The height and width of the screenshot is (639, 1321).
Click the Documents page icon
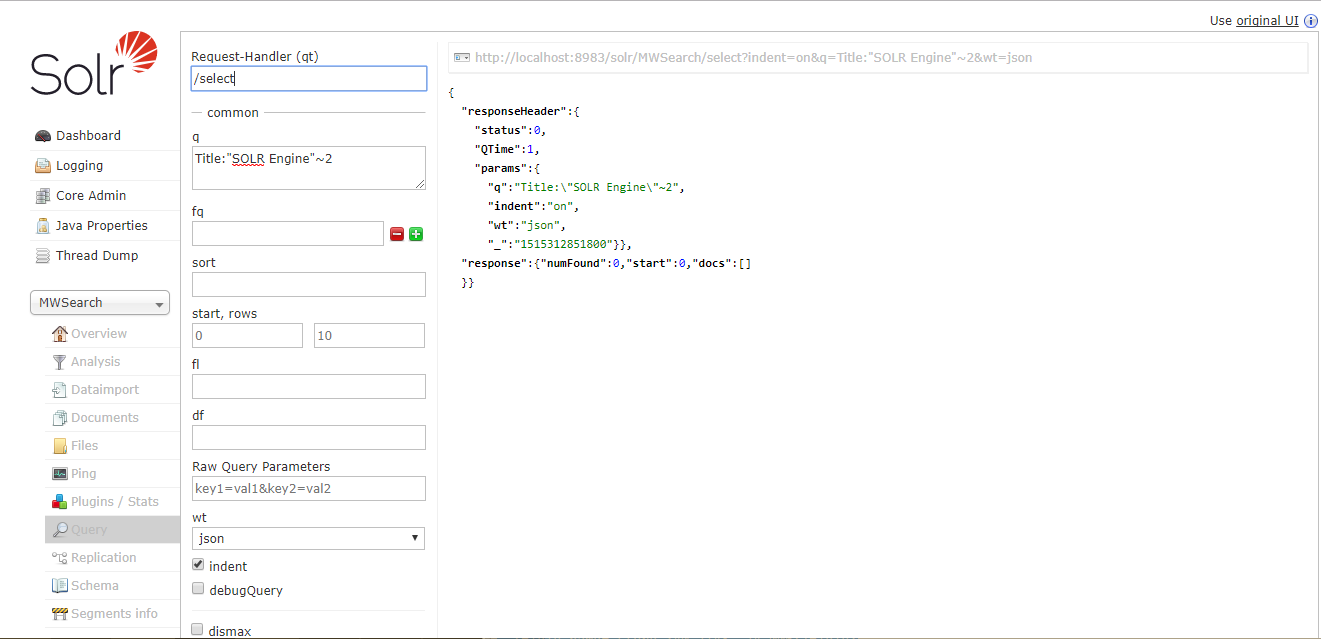tap(60, 418)
